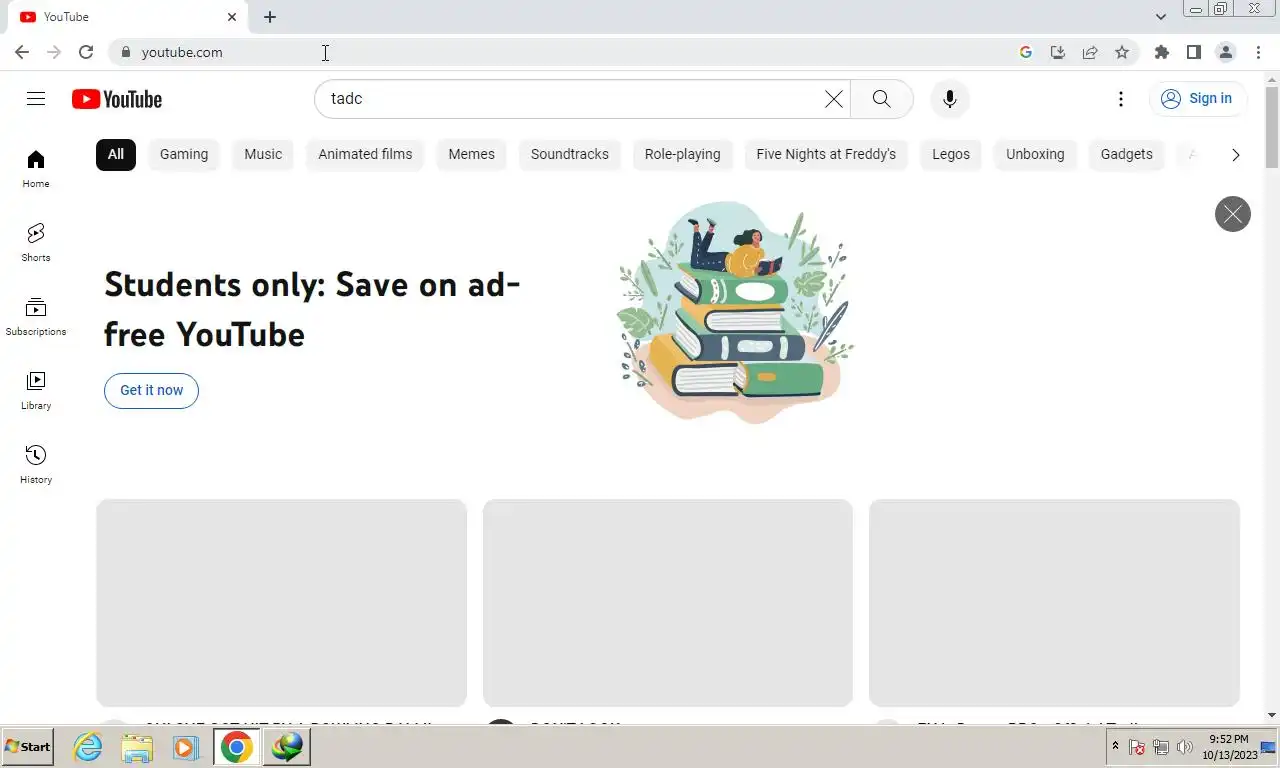Clear the search text with X

(833, 99)
